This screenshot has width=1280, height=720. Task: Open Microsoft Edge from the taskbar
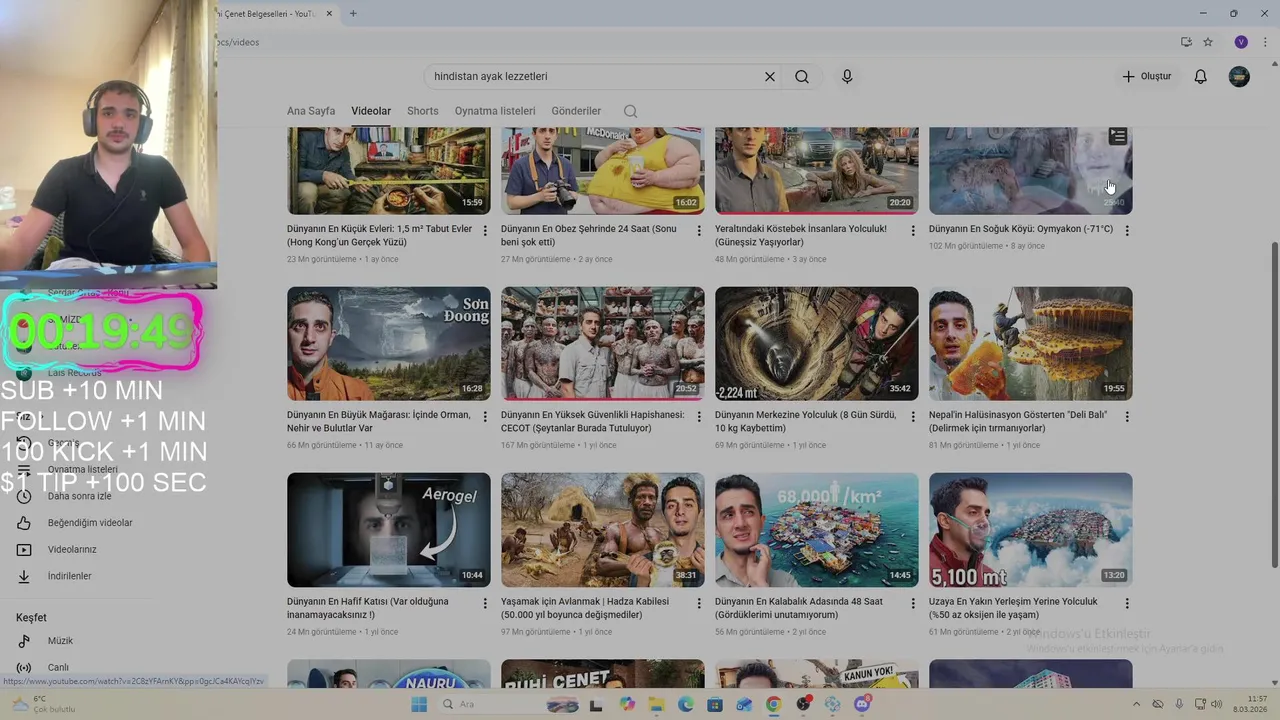(x=685, y=704)
